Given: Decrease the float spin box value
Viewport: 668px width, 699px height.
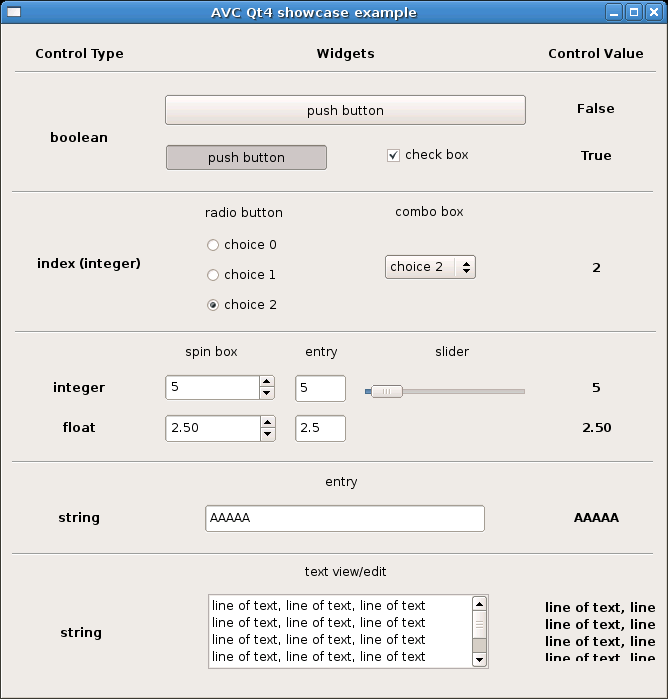Looking at the screenshot, I should click(x=268, y=434).
